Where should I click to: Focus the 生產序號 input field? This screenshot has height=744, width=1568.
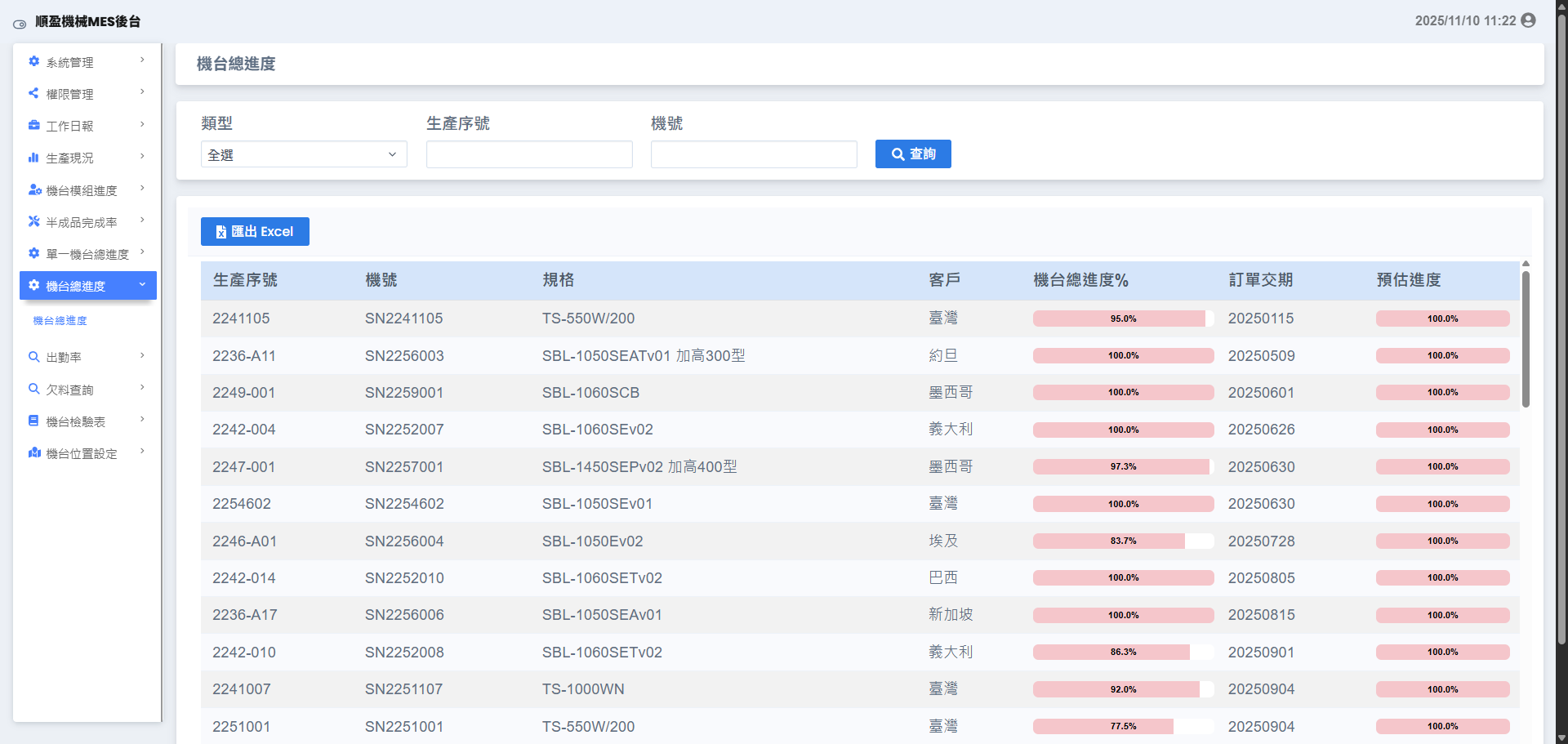tap(529, 154)
